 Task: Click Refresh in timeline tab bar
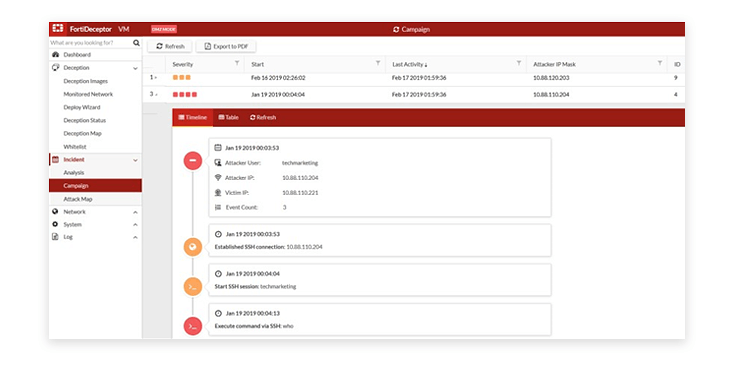[263, 118]
